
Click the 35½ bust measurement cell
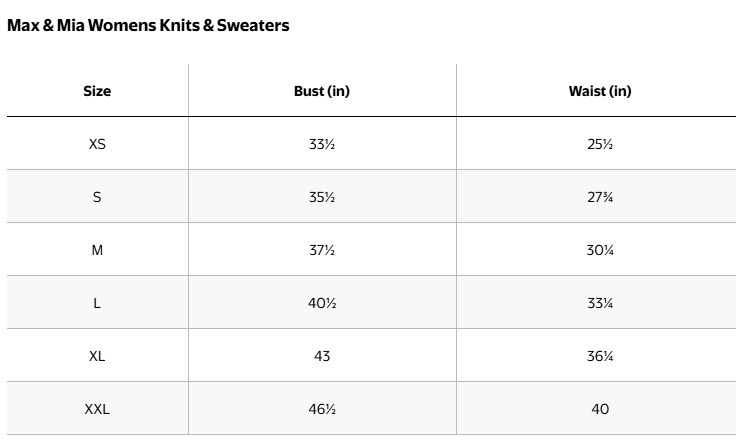click(322, 197)
